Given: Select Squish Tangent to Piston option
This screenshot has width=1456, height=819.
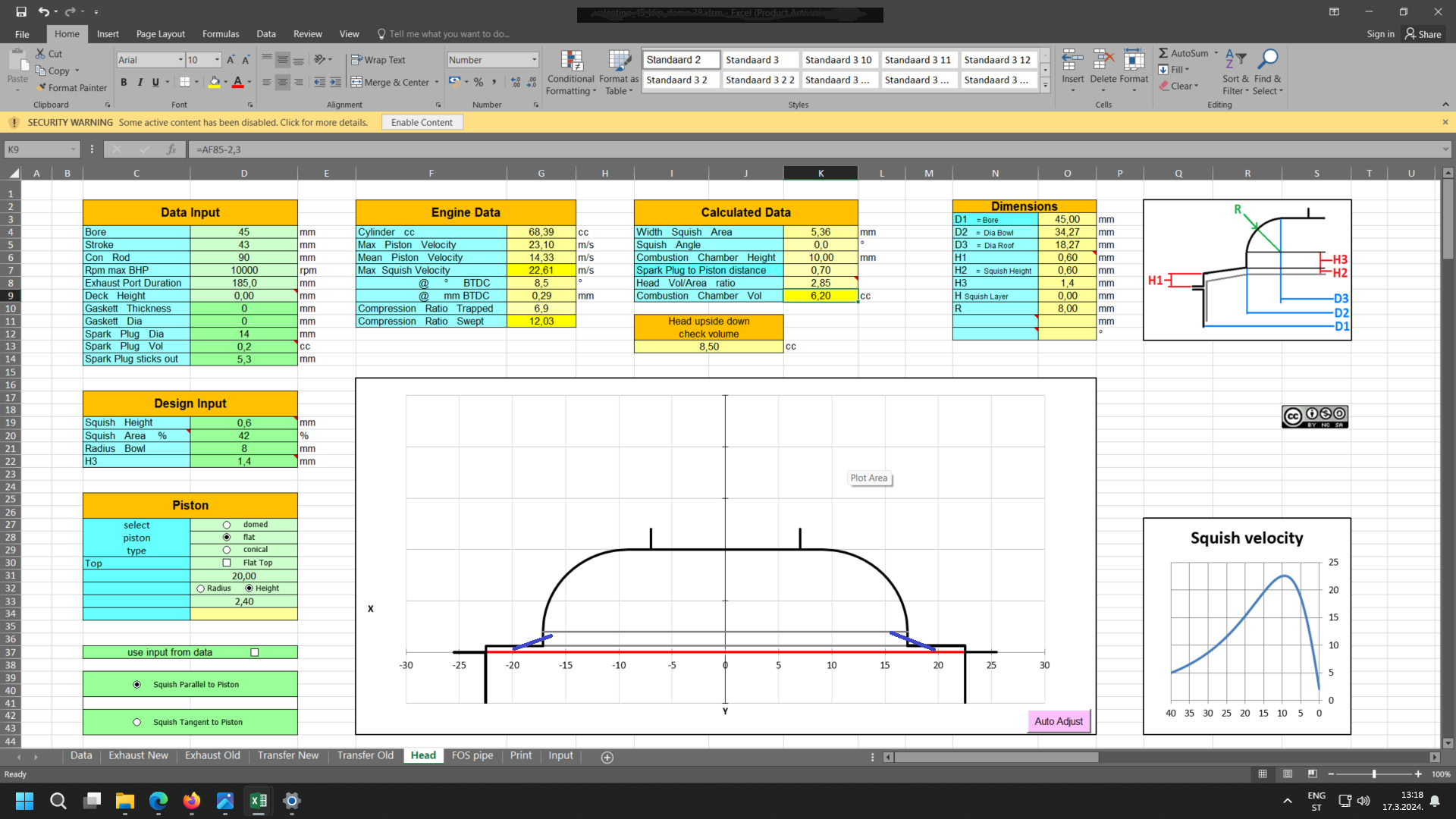Looking at the screenshot, I should (x=136, y=723).
